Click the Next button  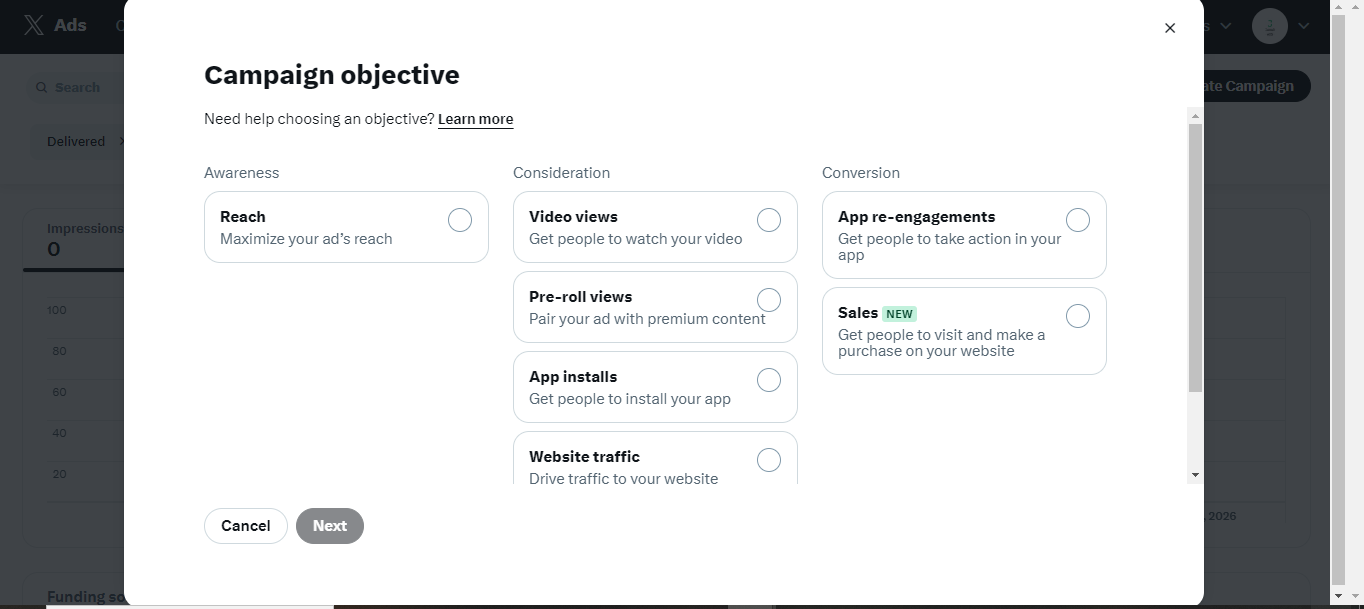click(330, 526)
